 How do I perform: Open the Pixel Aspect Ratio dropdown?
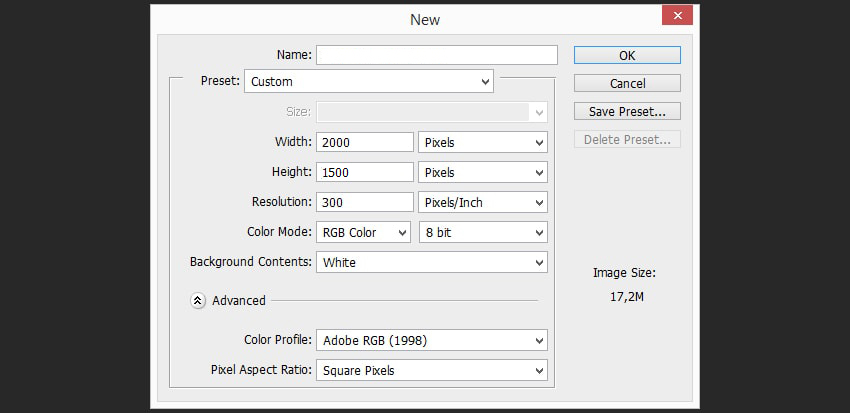pos(431,370)
